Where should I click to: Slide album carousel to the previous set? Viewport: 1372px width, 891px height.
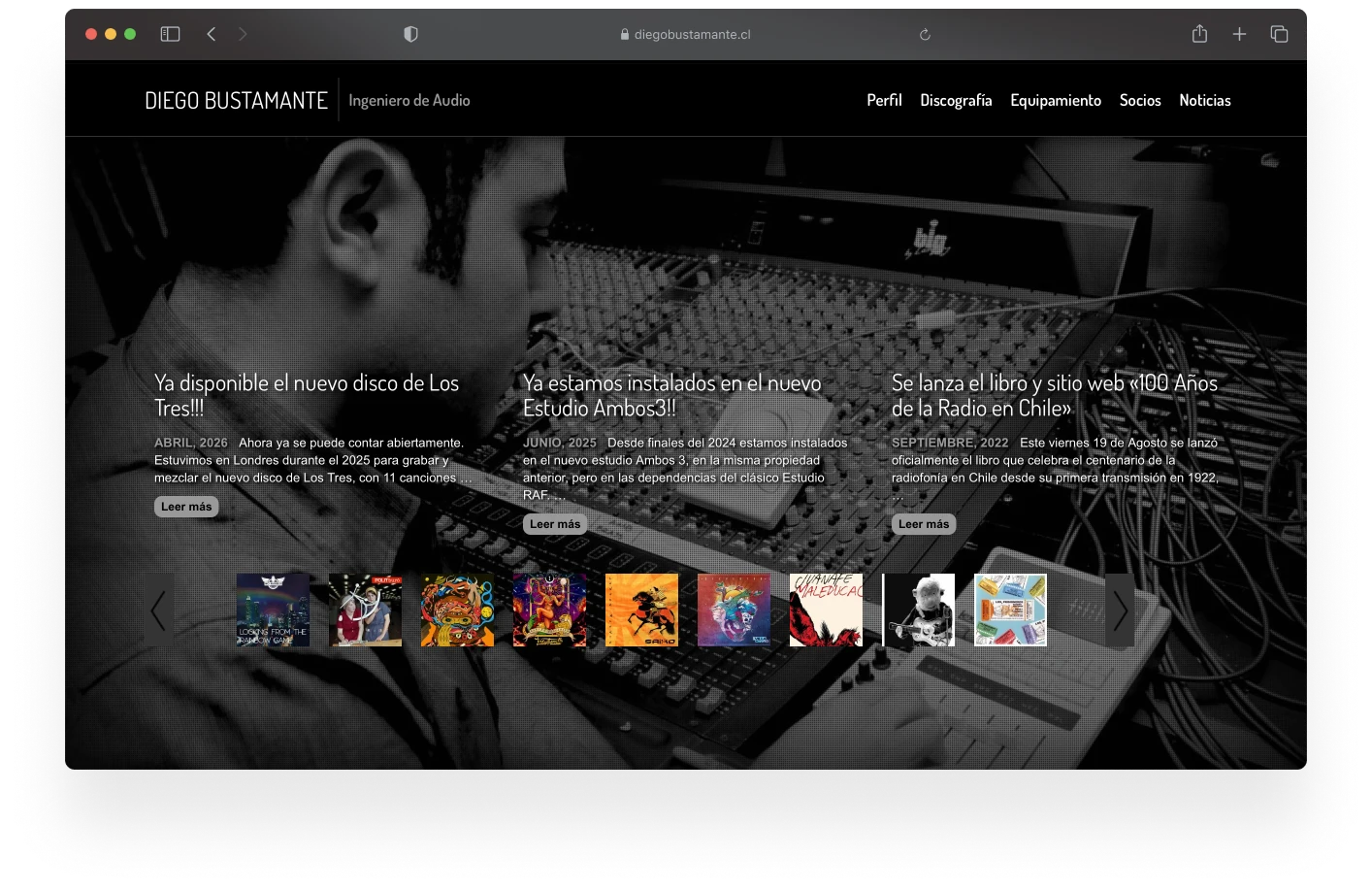pos(158,610)
